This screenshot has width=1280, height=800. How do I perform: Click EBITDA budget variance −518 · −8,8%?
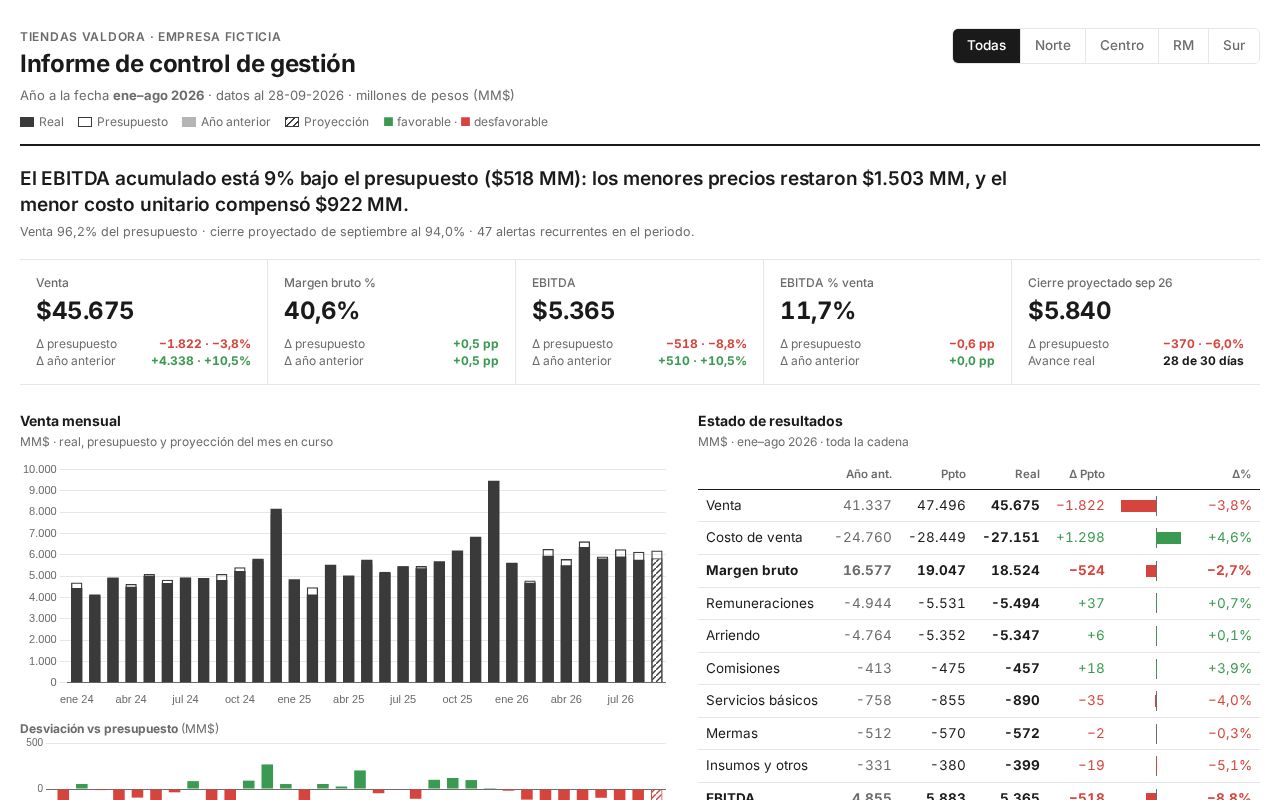706,344
